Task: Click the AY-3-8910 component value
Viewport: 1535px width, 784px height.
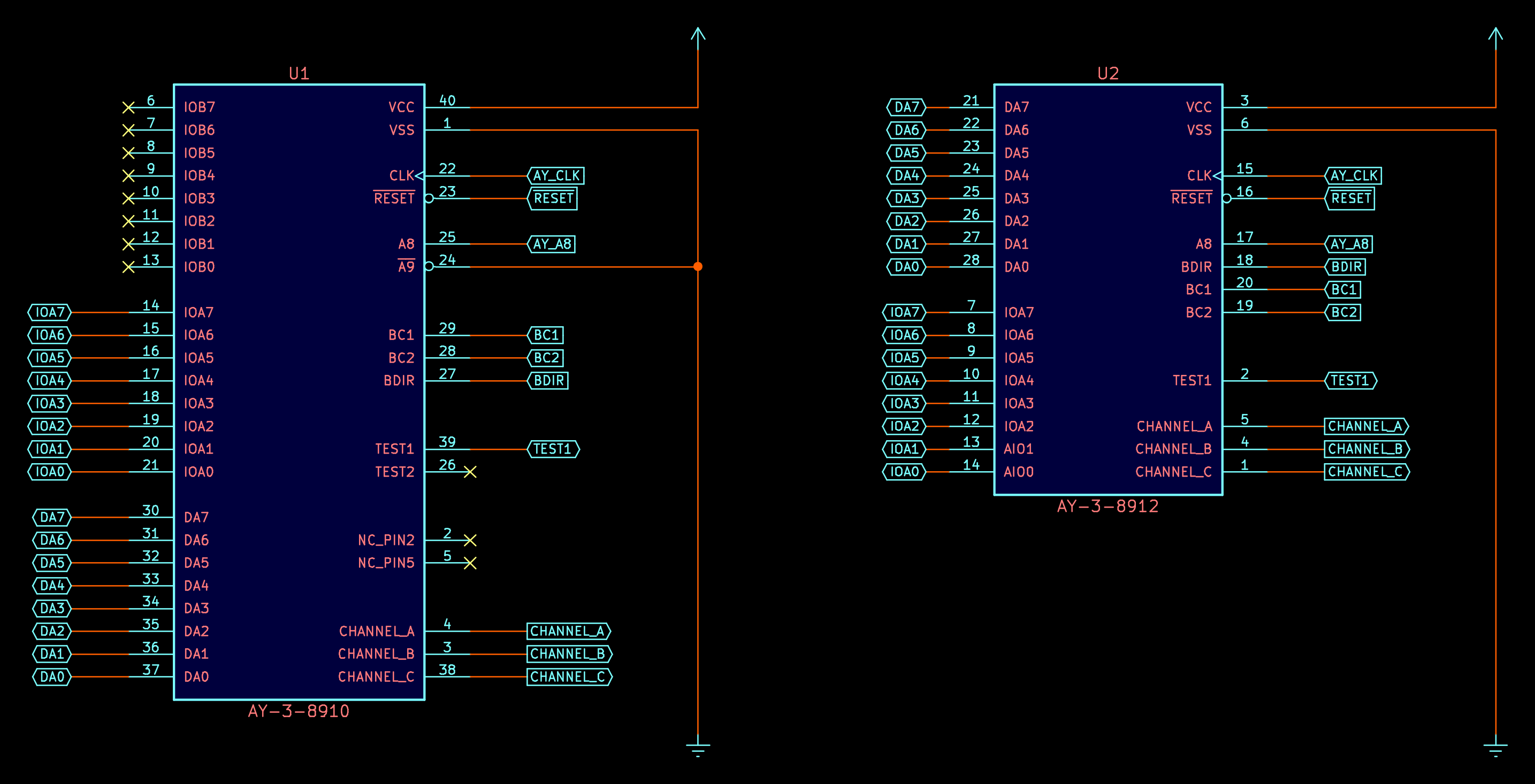Action: (x=299, y=711)
